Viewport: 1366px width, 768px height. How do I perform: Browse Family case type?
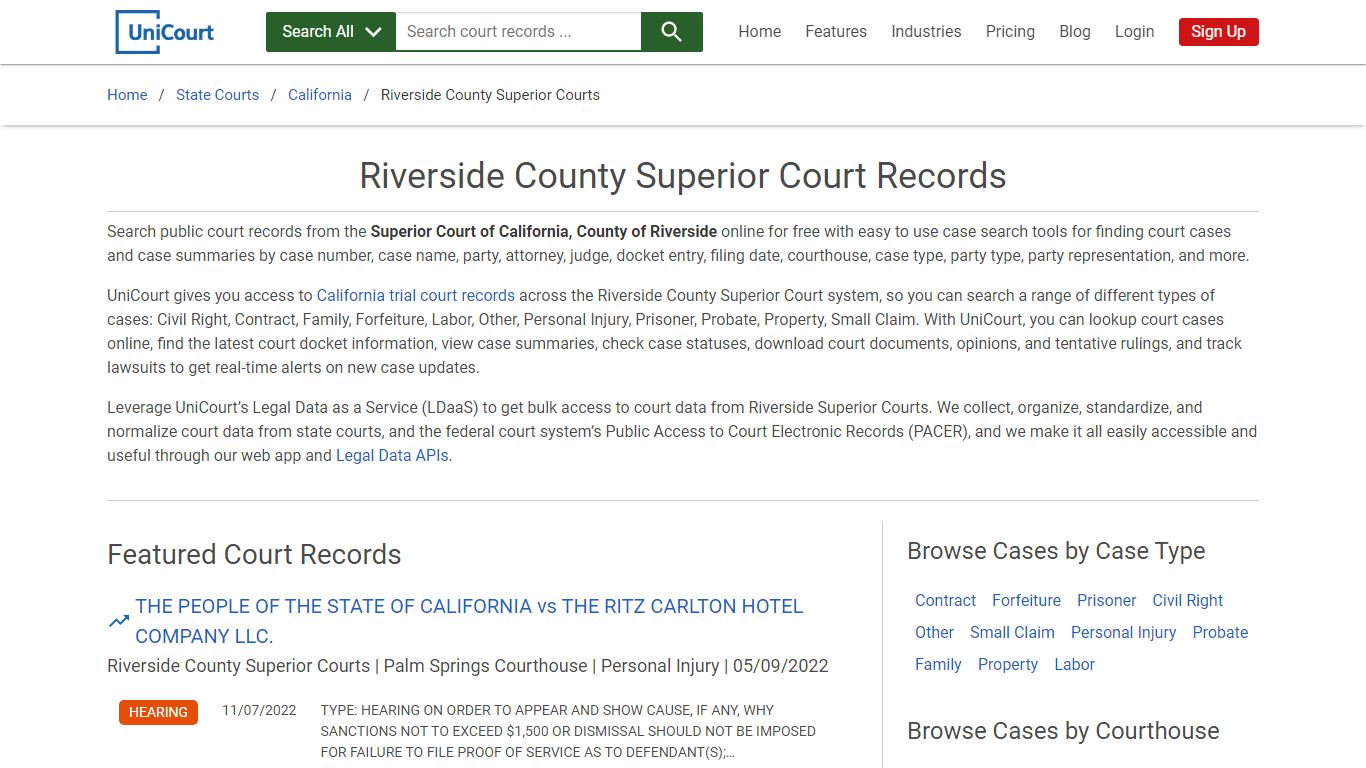pyautogui.click(x=938, y=665)
